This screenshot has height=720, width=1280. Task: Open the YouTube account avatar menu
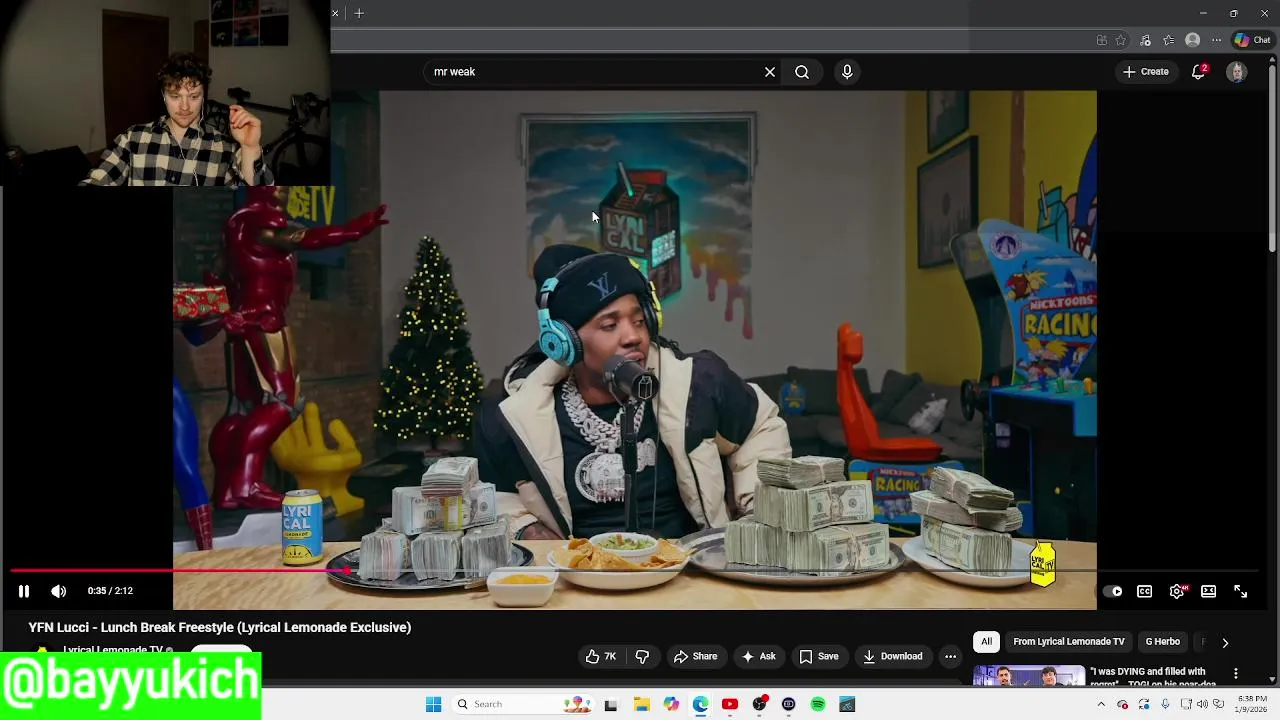pyautogui.click(x=1237, y=72)
